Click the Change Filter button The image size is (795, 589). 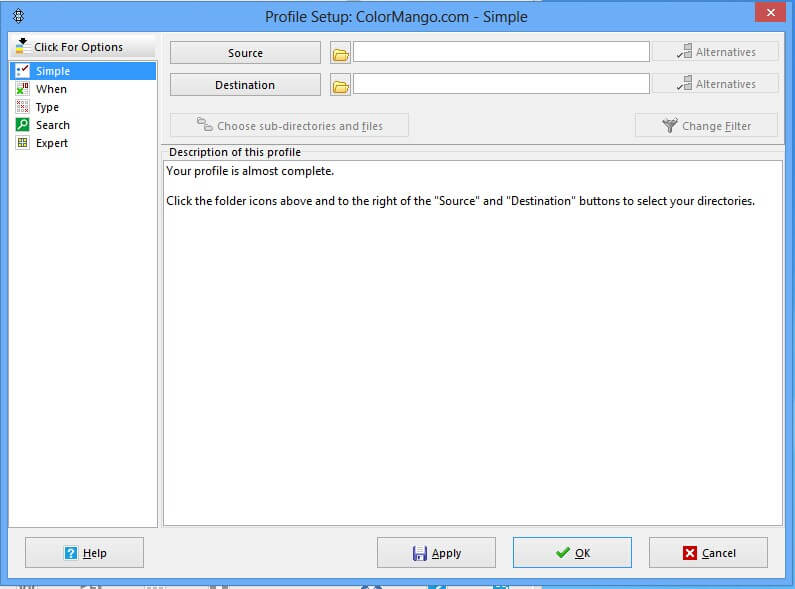706,126
